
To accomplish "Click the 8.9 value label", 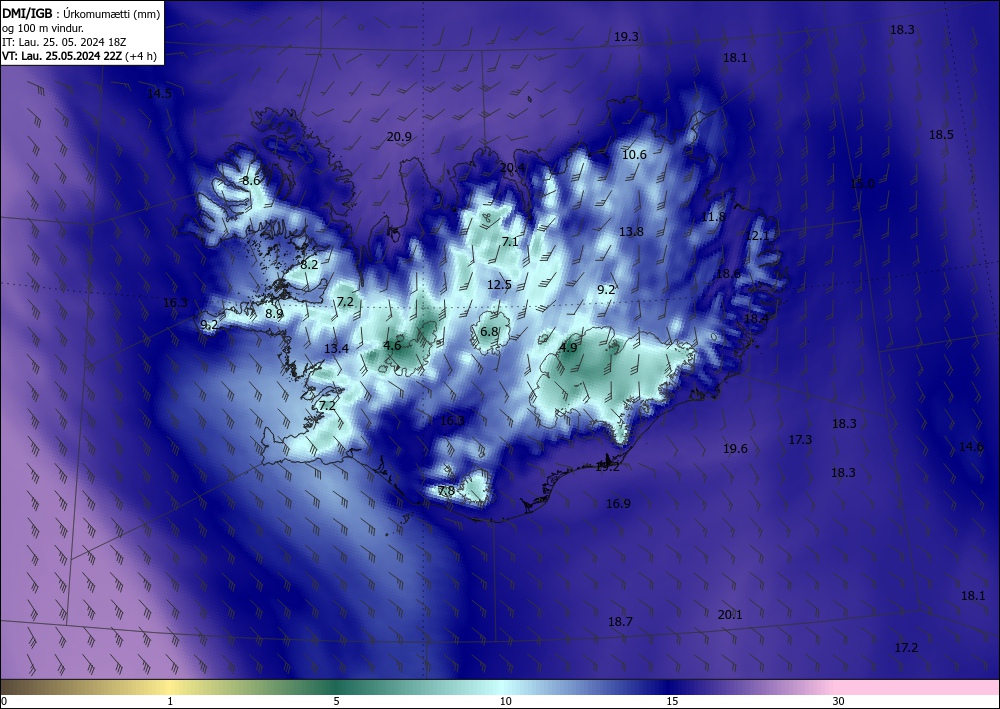I will click(x=274, y=314).
